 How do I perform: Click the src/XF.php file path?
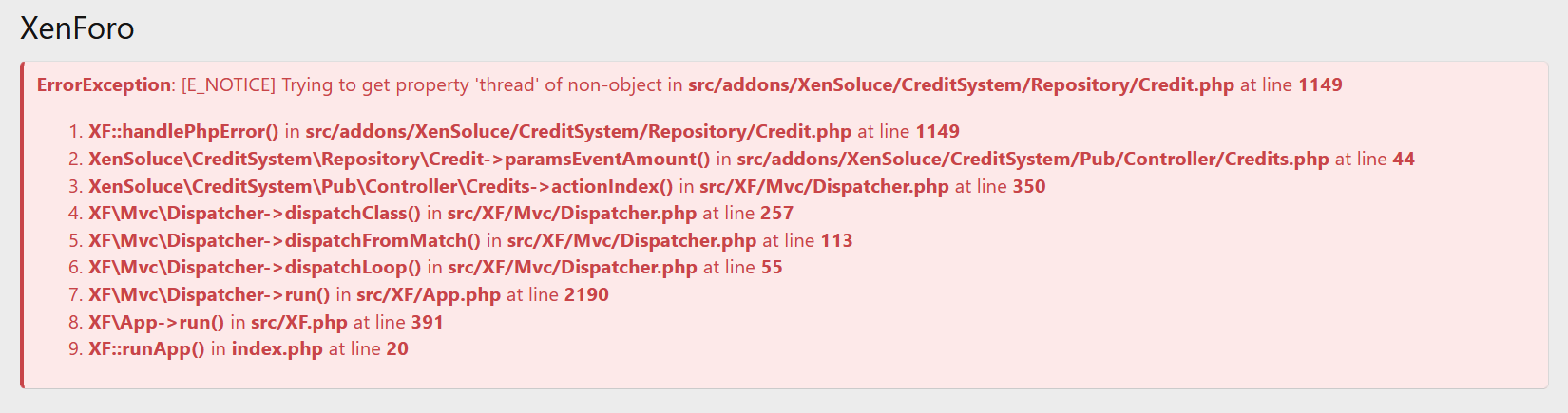pyautogui.click(x=299, y=322)
